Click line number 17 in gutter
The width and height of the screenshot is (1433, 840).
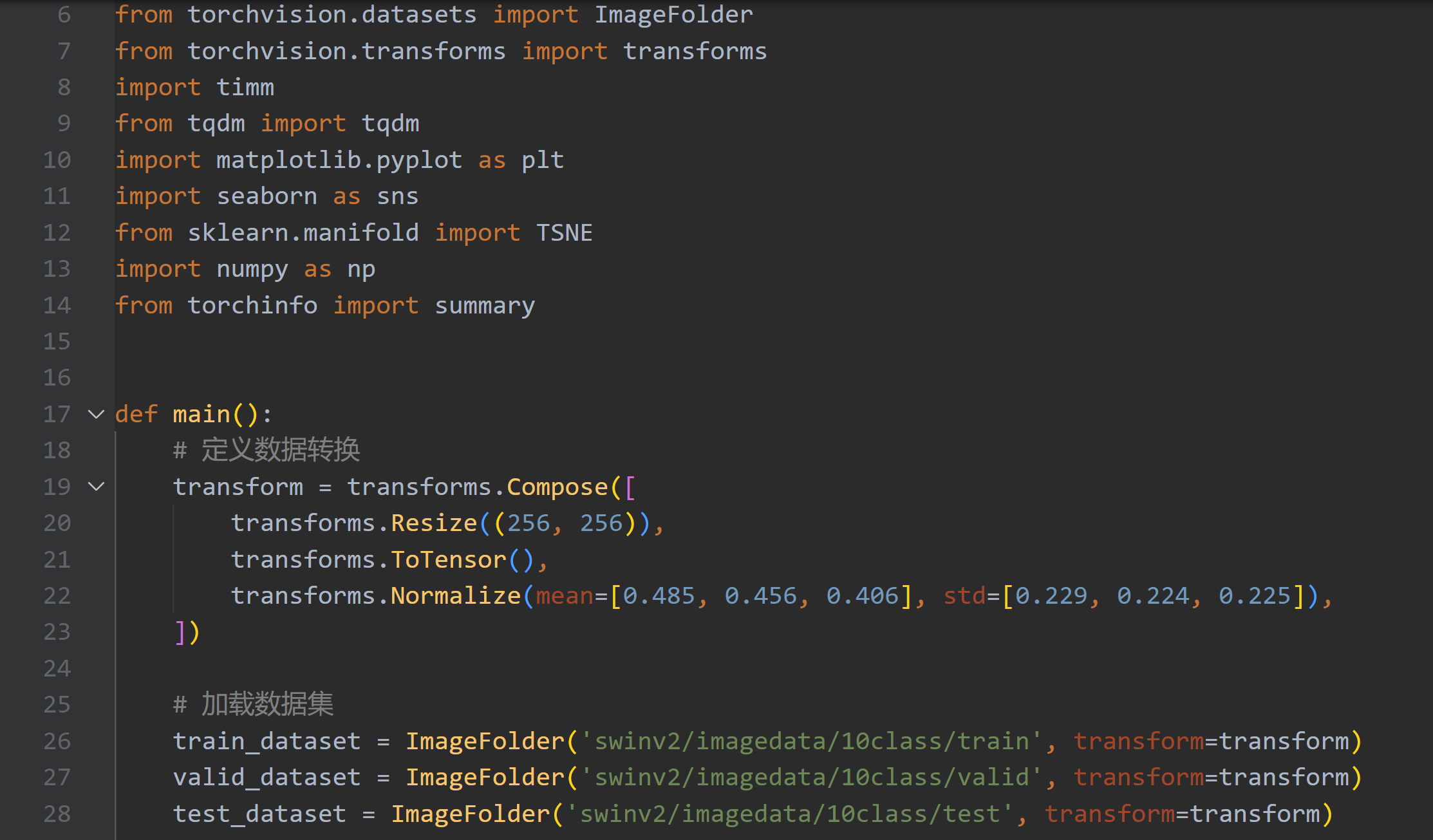coord(57,414)
